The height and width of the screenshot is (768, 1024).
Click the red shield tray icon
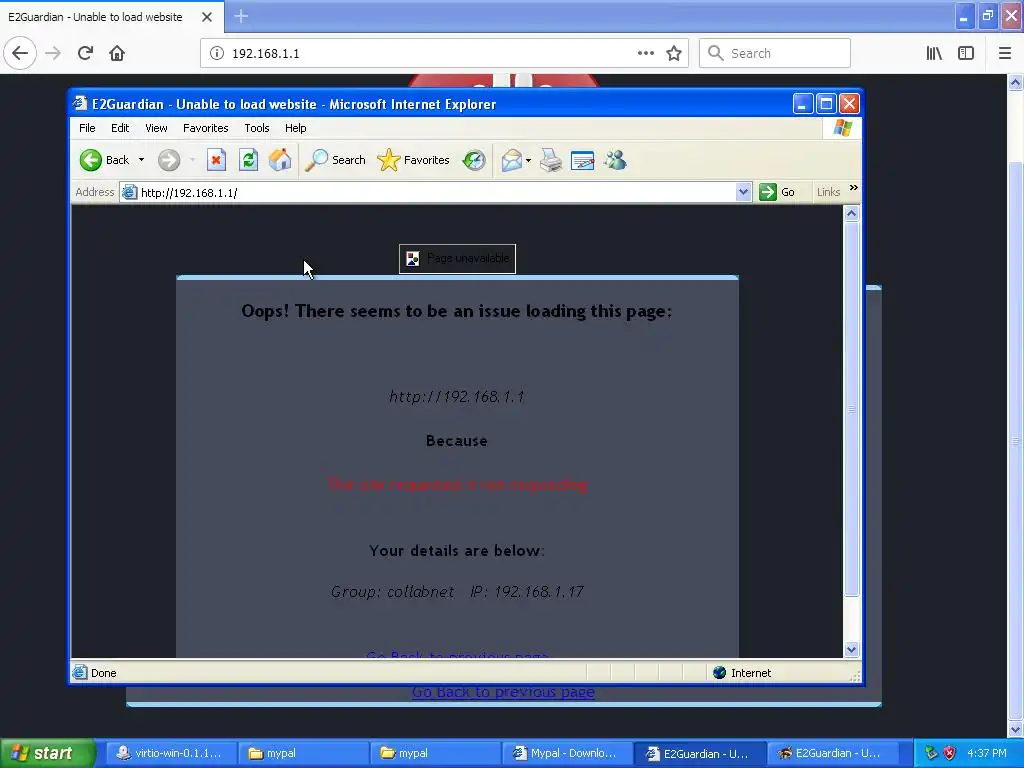[x=950, y=753]
